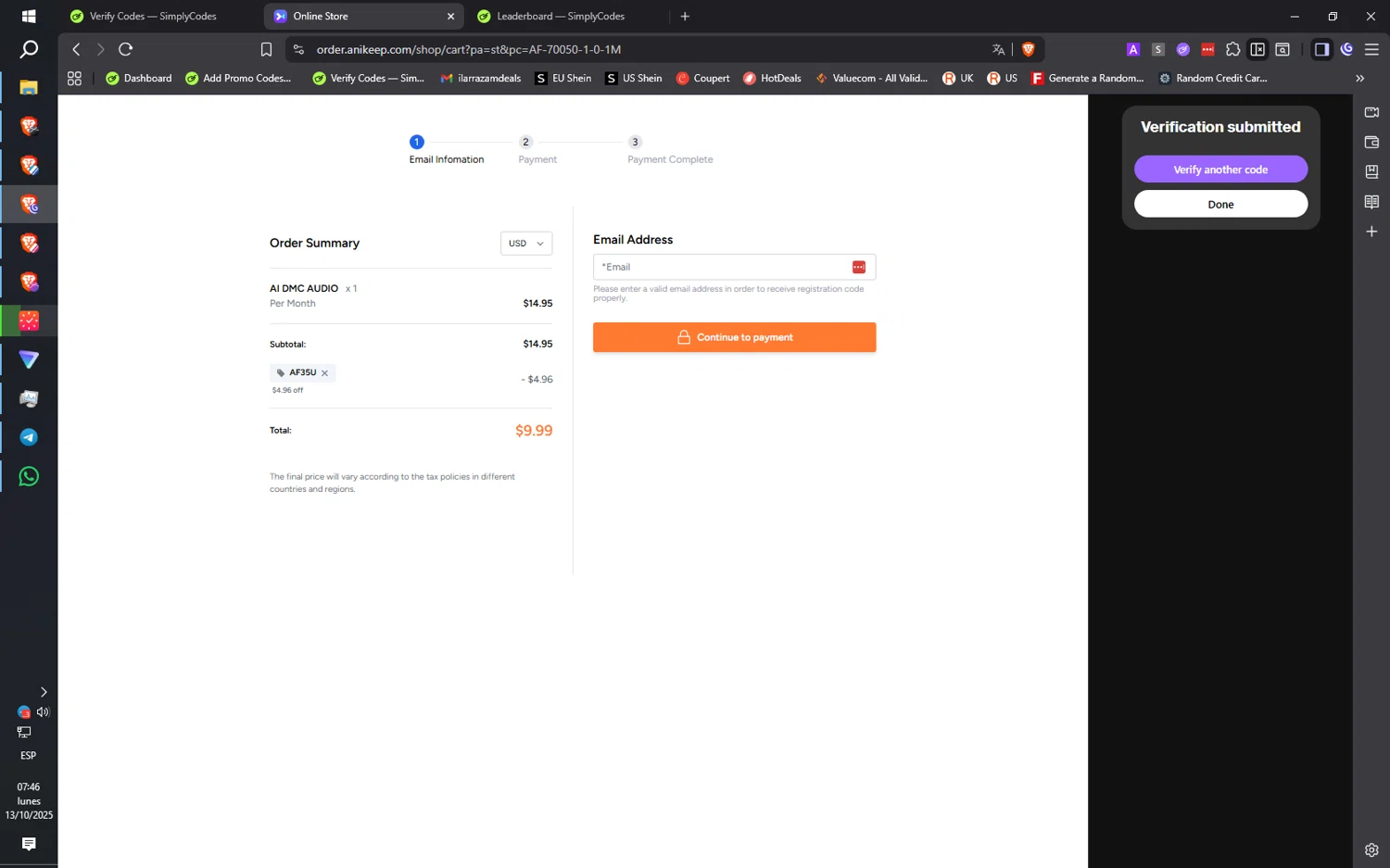Open Generate a Random bookmark
This screenshot has height=868, width=1390.
coord(1088,78)
